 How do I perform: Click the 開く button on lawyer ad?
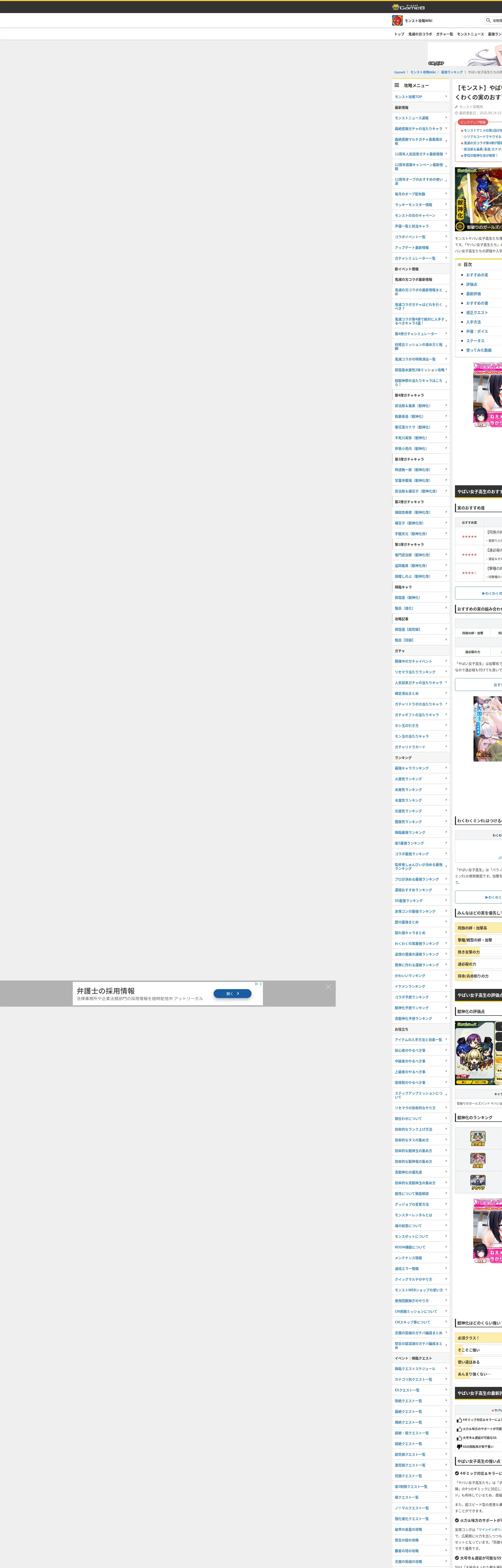pos(232,993)
